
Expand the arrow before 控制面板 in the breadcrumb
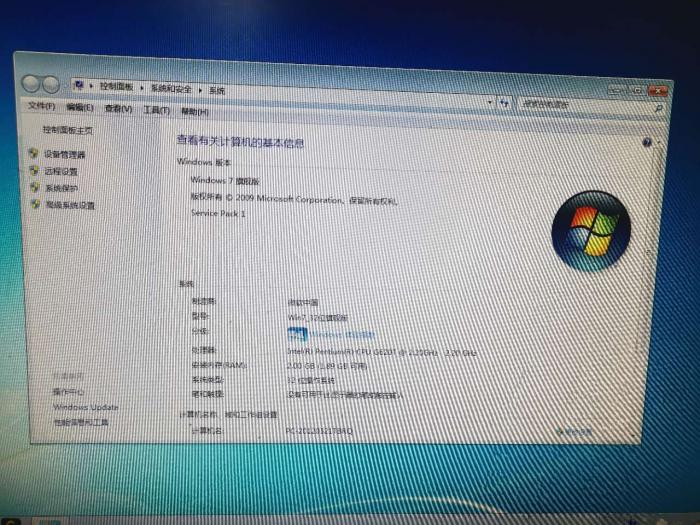click(x=91, y=86)
